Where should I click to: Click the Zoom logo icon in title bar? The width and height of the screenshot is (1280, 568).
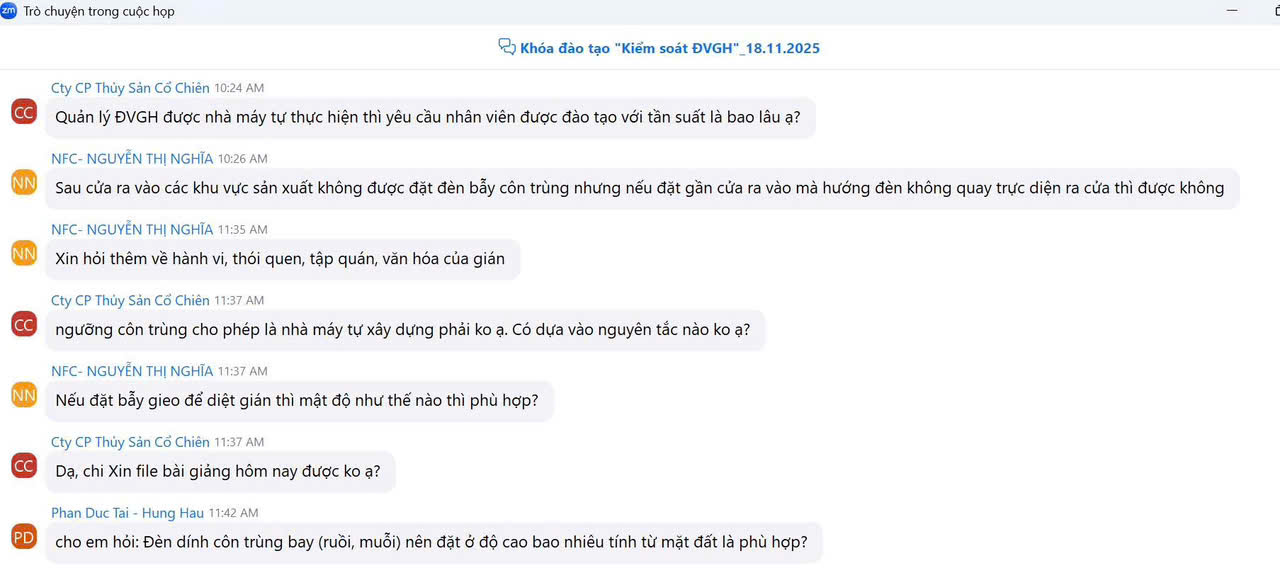coord(9,11)
